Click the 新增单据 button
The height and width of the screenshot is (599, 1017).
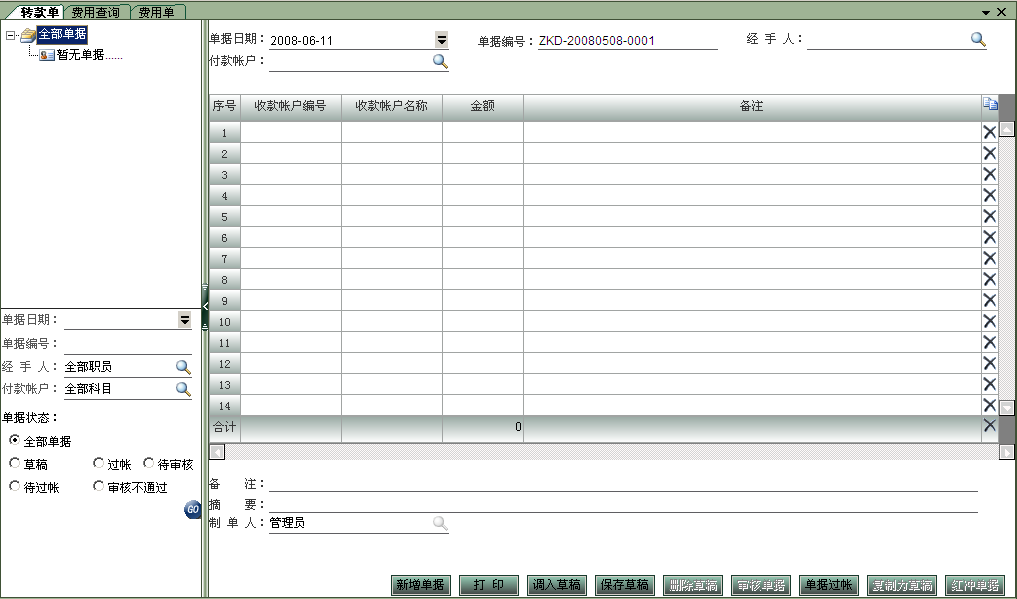pos(421,585)
